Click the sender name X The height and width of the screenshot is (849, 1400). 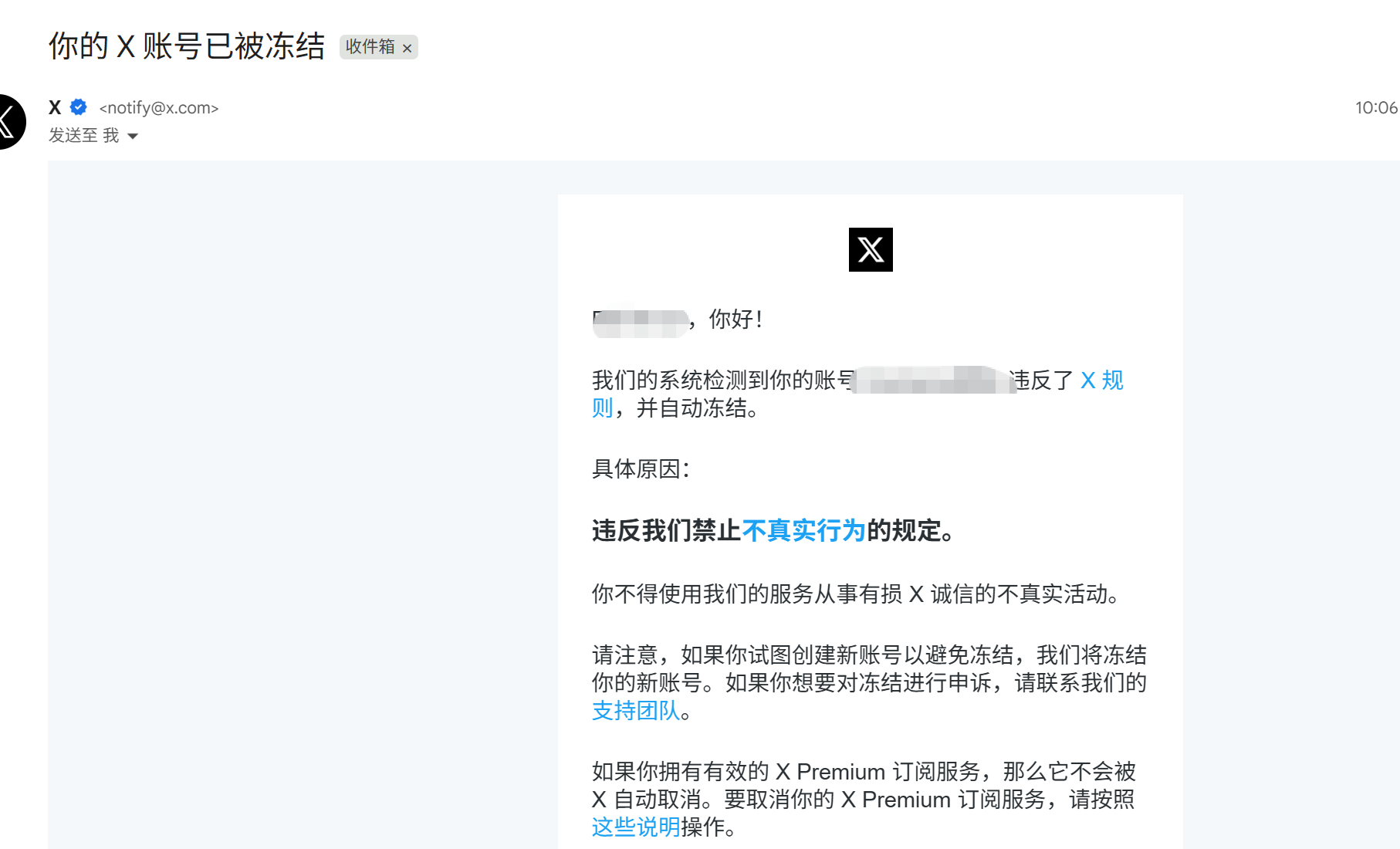point(55,107)
